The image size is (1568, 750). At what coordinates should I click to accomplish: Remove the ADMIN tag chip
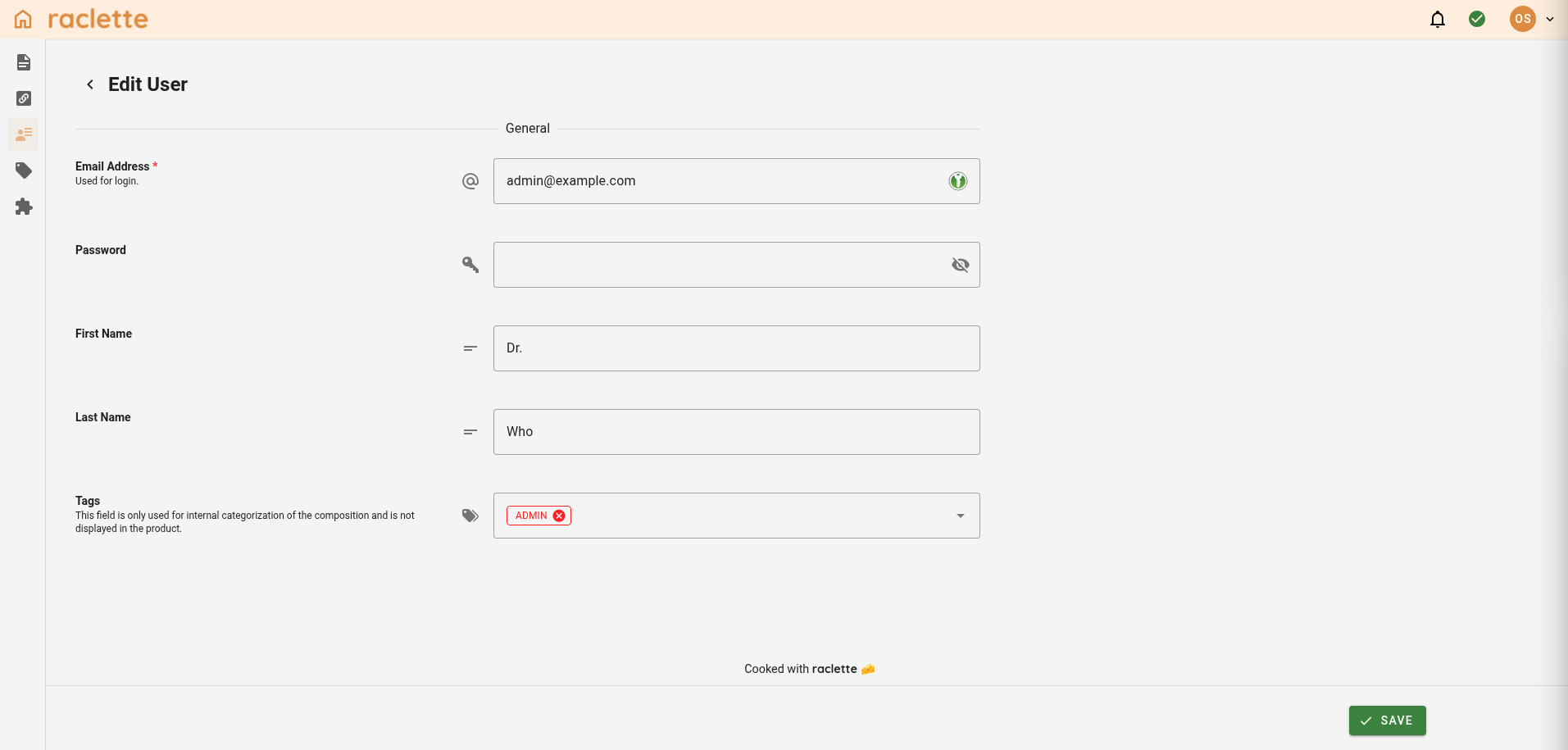coord(559,516)
